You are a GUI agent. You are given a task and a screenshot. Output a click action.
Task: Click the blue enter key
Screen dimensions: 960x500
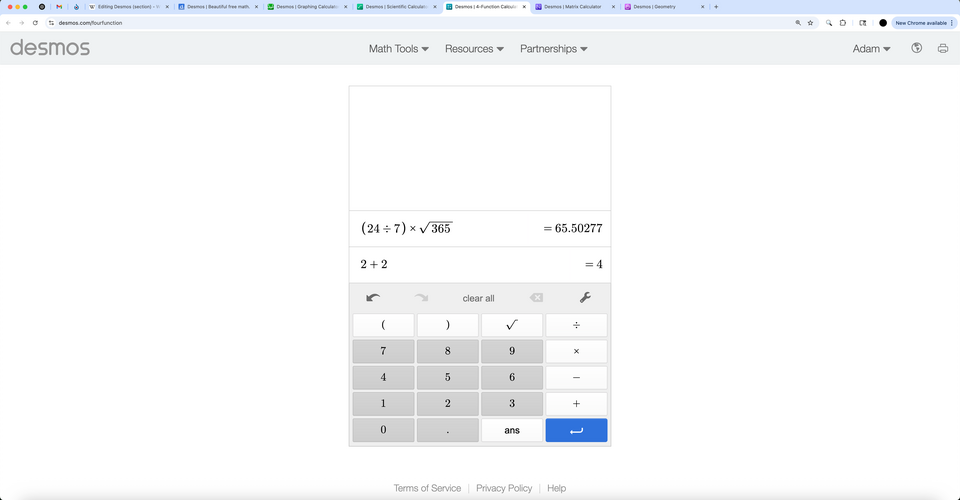pyautogui.click(x=576, y=430)
